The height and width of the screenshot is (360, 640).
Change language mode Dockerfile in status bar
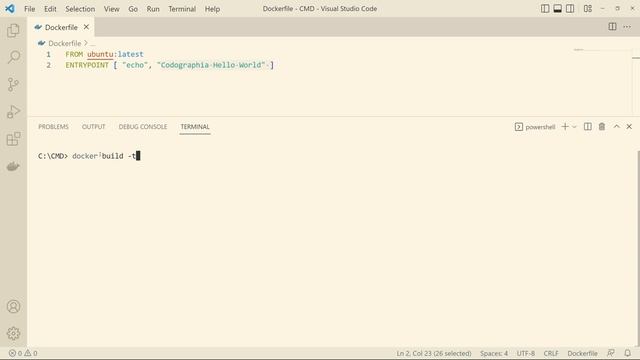[x=582, y=353]
